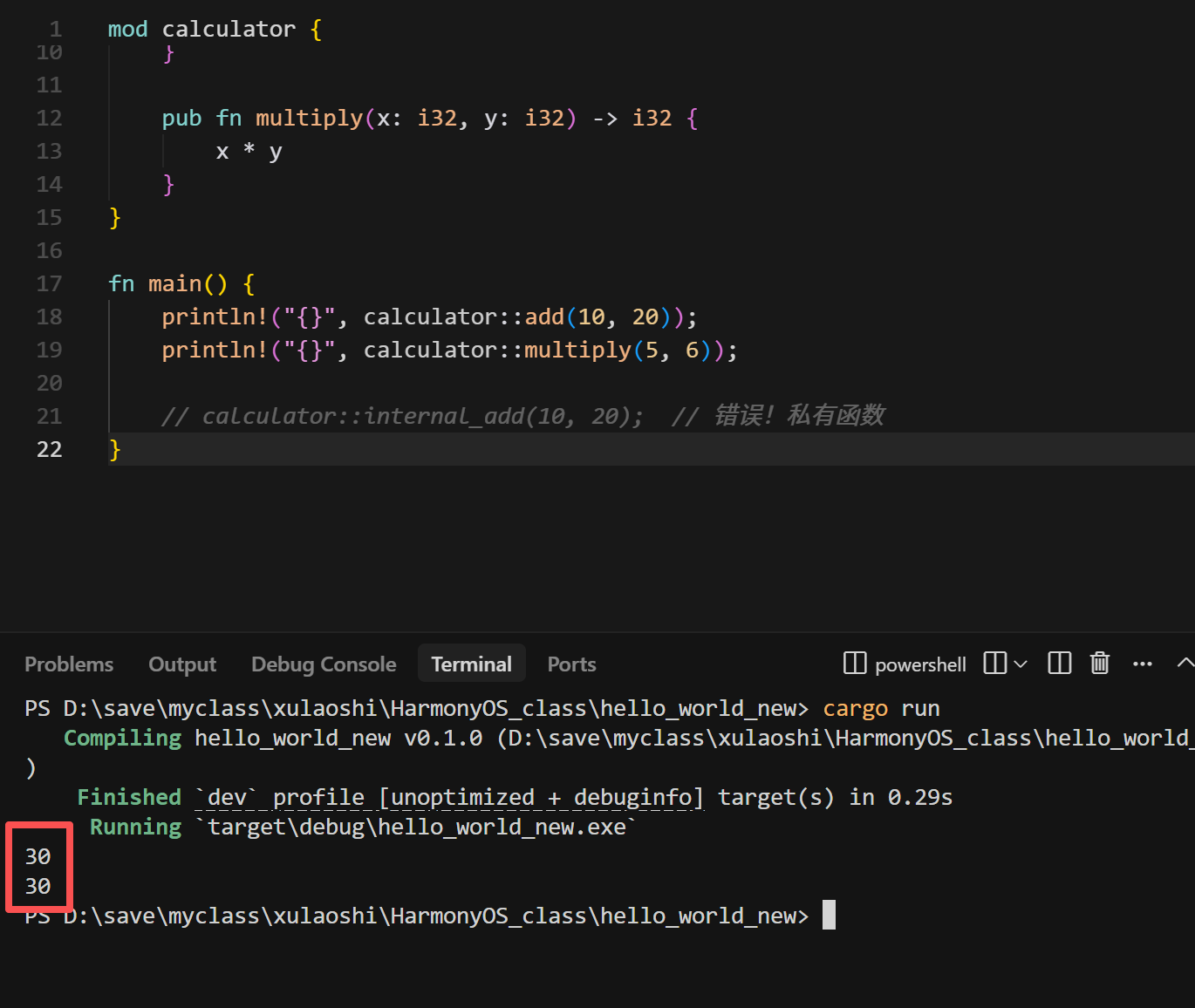Image resolution: width=1195 pixels, height=1008 pixels.
Task: Click 'Finished' text in terminal output
Action: tap(129, 797)
